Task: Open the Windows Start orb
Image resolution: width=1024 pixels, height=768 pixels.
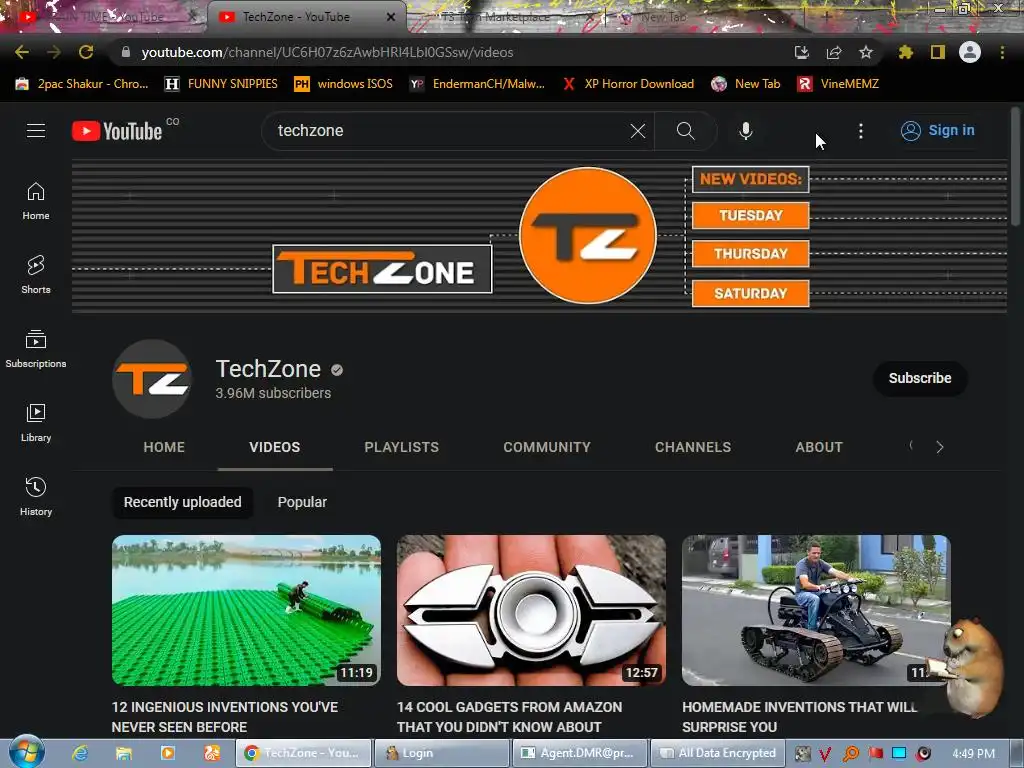Action: (x=26, y=753)
